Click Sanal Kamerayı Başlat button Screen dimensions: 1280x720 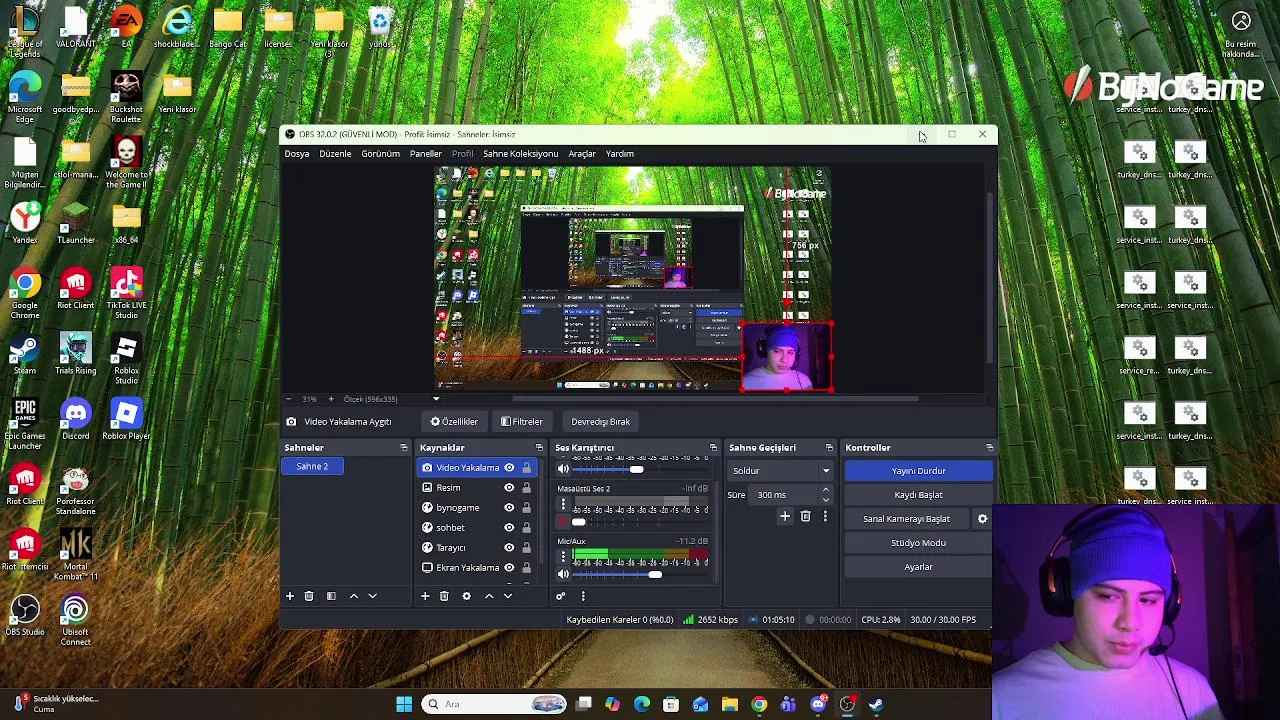[x=907, y=519]
